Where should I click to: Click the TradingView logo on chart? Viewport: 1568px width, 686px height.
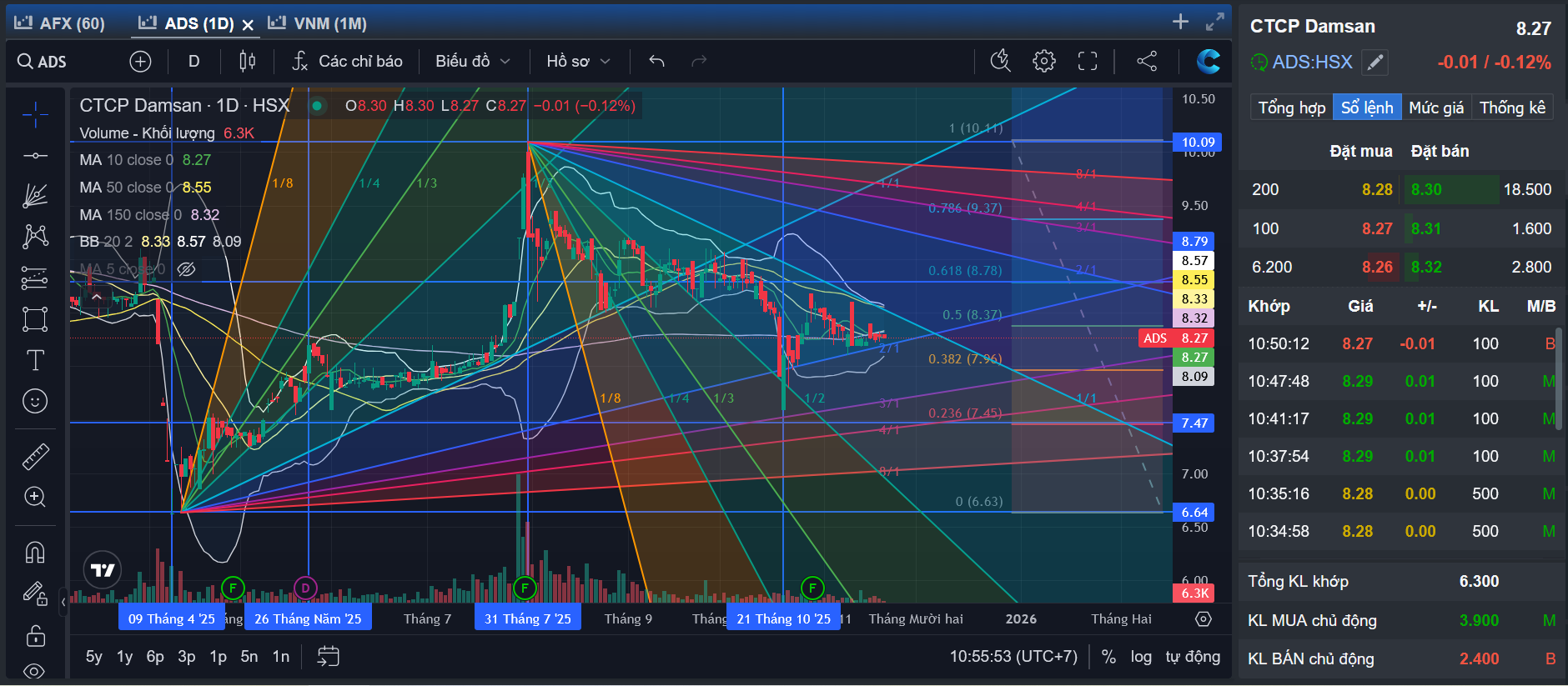[x=103, y=570]
